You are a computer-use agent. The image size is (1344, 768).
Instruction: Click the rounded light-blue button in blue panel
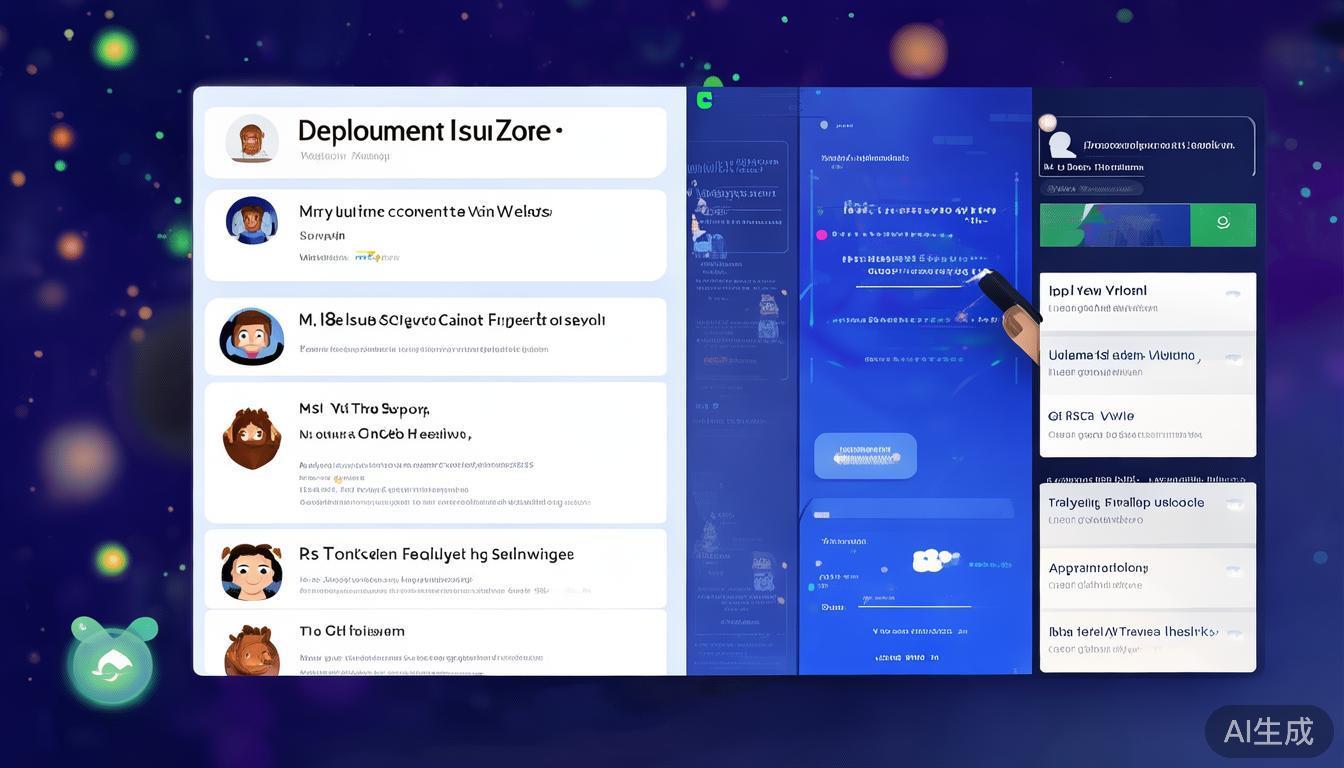(865, 455)
